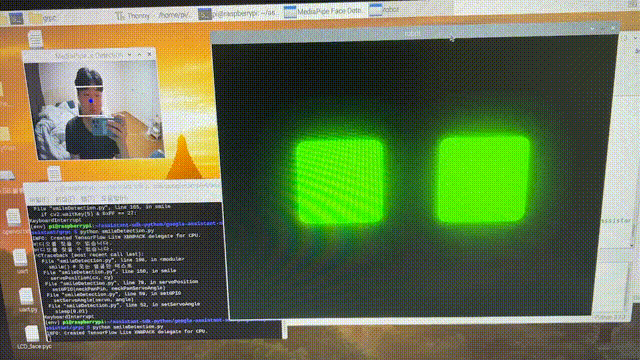
Task: Select the uart.py desktop file icon
Action: 27,300
